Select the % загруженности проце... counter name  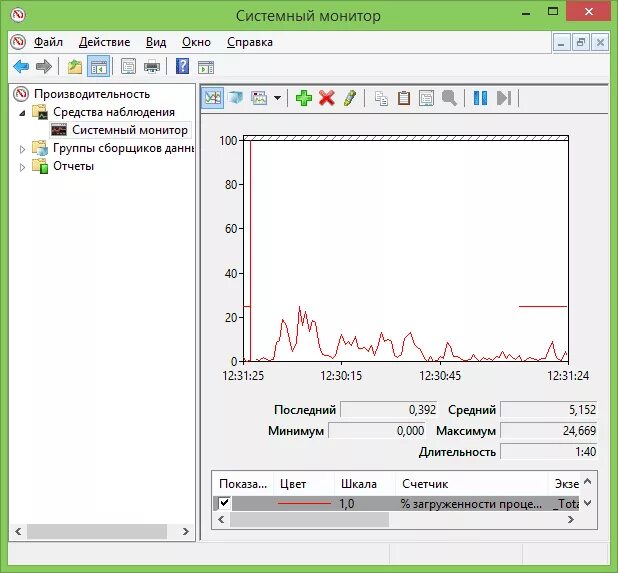pyautogui.click(x=471, y=503)
